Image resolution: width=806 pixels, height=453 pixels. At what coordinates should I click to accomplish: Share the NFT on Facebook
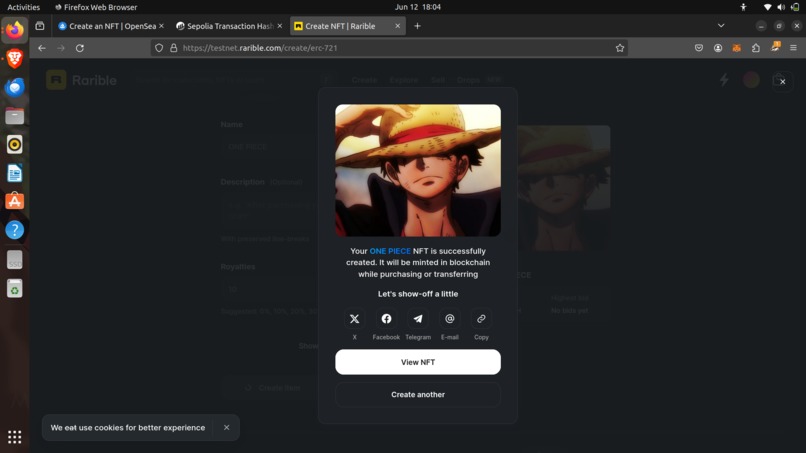point(386,319)
